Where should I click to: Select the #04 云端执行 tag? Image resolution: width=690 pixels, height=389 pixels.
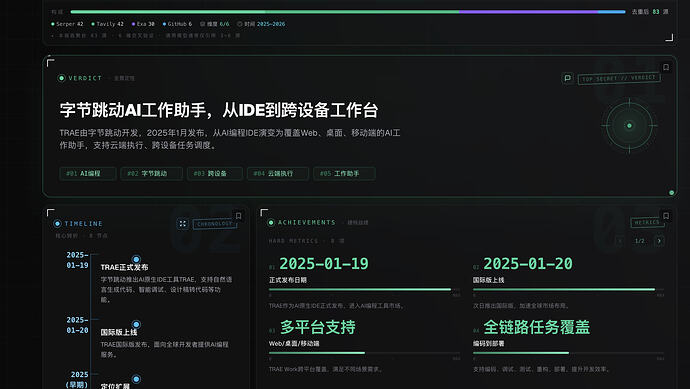(278, 173)
